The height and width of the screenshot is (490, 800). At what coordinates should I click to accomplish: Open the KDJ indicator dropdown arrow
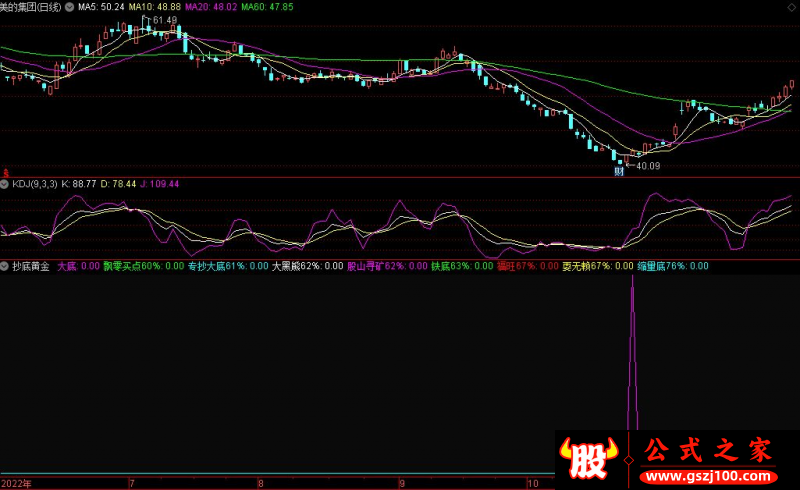[6, 184]
